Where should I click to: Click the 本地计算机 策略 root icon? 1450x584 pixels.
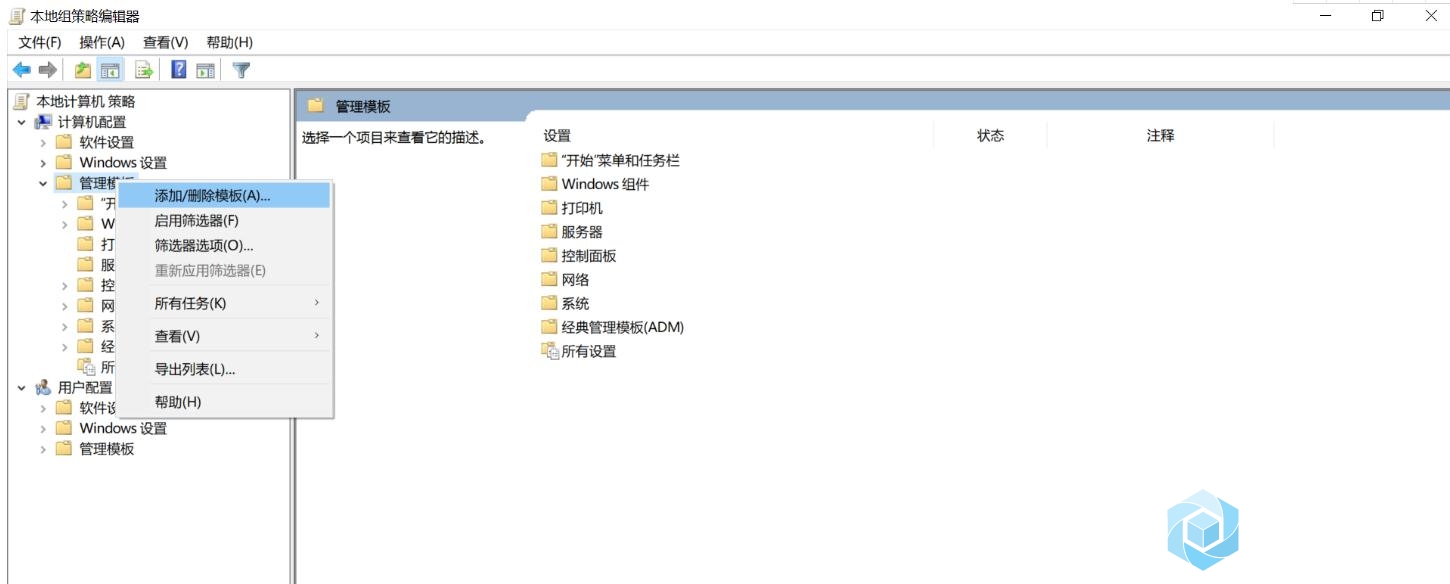22,101
